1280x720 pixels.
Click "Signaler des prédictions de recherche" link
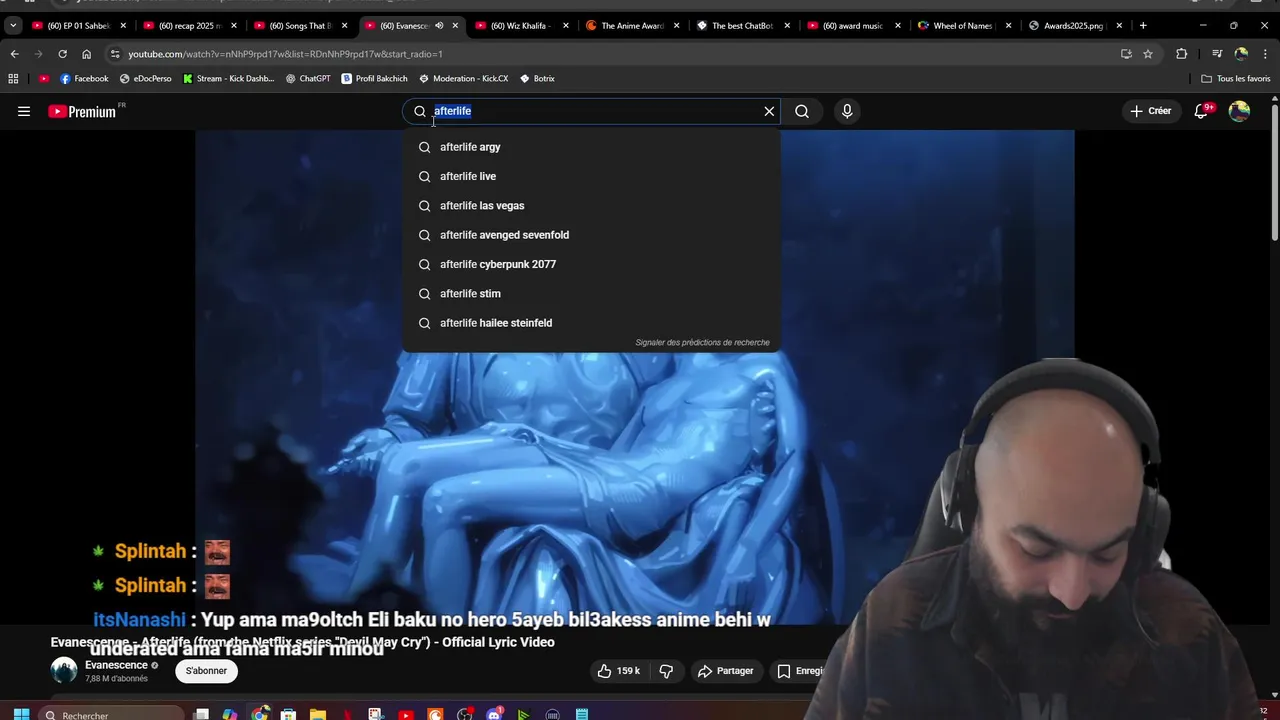click(x=702, y=342)
